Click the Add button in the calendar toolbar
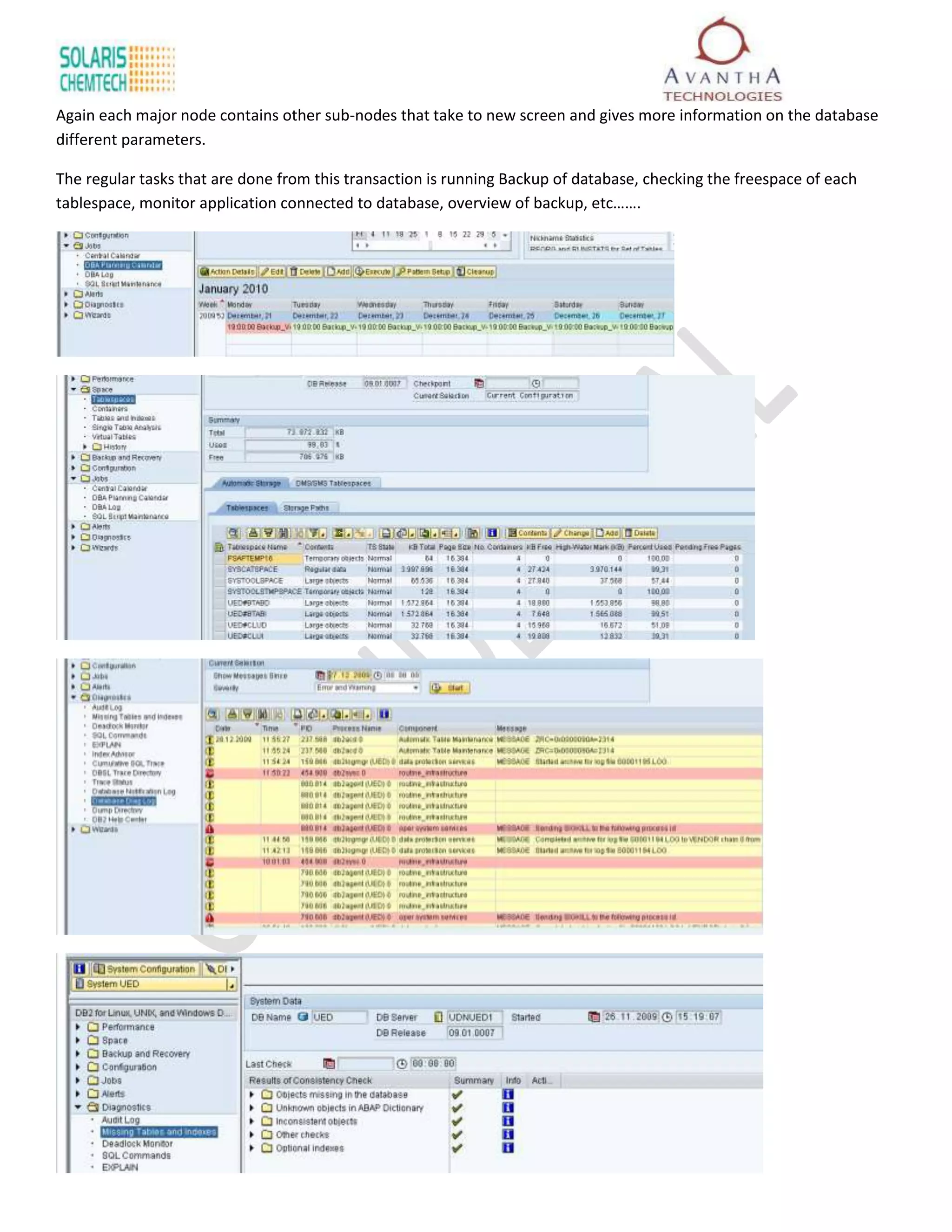The height and width of the screenshot is (1232, 952). click(338, 272)
